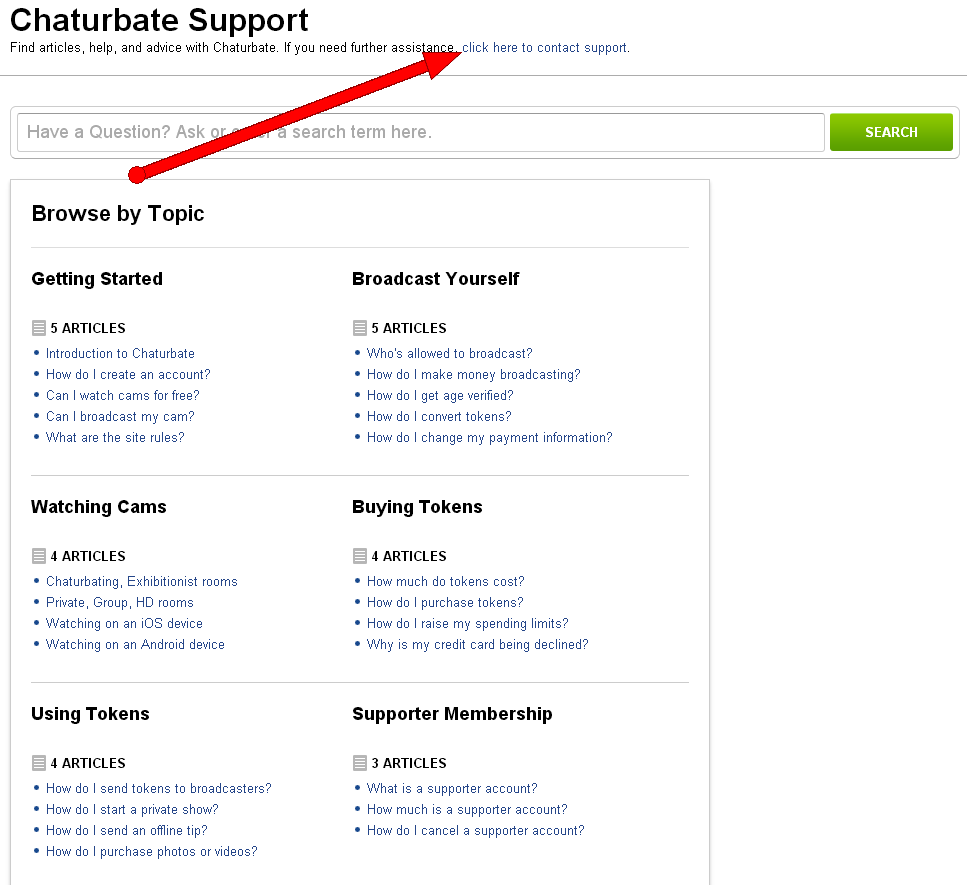Open 'What are the site rules?' article

coord(115,437)
